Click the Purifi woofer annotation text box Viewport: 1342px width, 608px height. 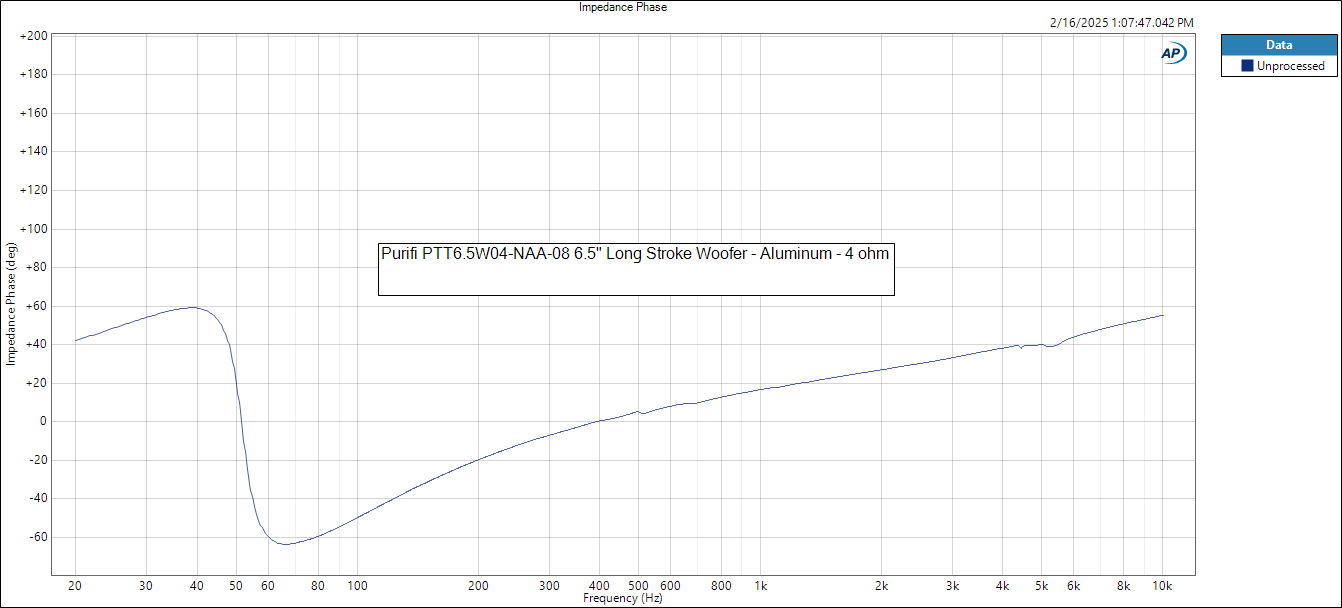tap(636, 268)
